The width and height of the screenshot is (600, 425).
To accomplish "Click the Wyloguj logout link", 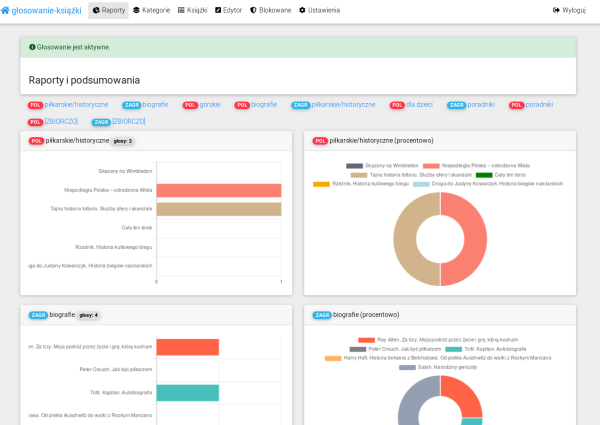I will [x=569, y=10].
